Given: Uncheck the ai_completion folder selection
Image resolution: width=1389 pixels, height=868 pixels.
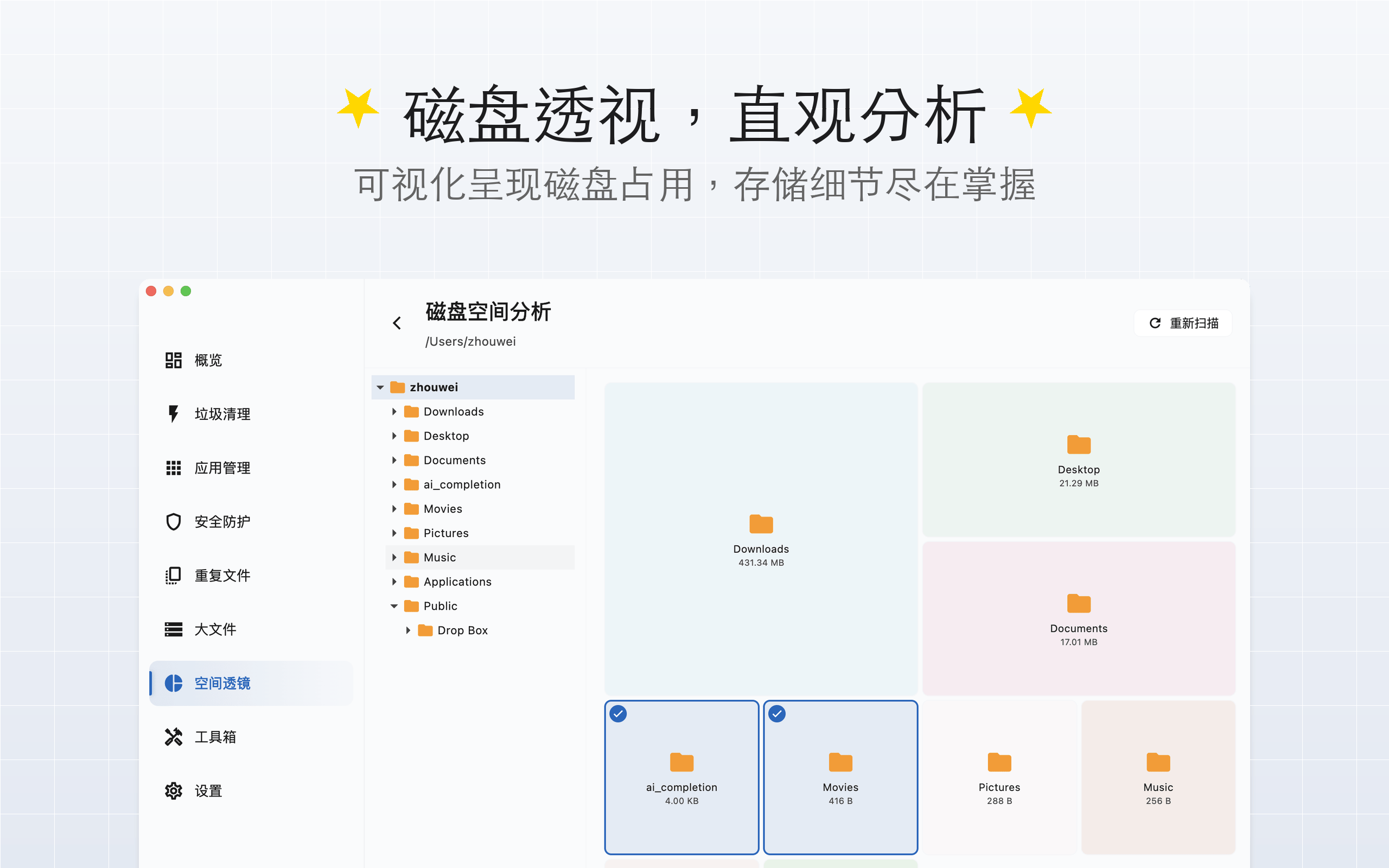Looking at the screenshot, I should tap(618, 713).
